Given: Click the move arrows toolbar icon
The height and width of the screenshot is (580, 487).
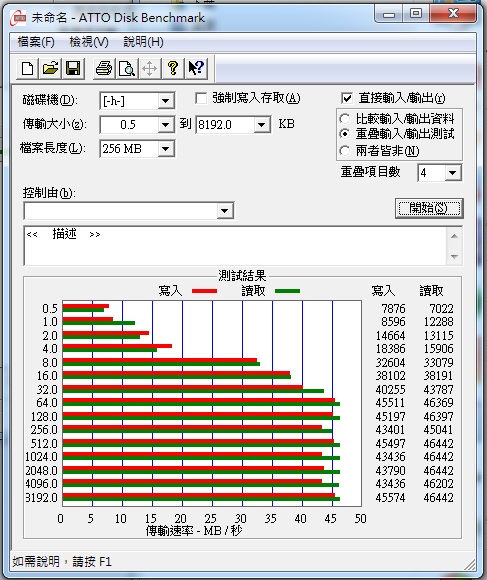Looking at the screenshot, I should pyautogui.click(x=150, y=68).
